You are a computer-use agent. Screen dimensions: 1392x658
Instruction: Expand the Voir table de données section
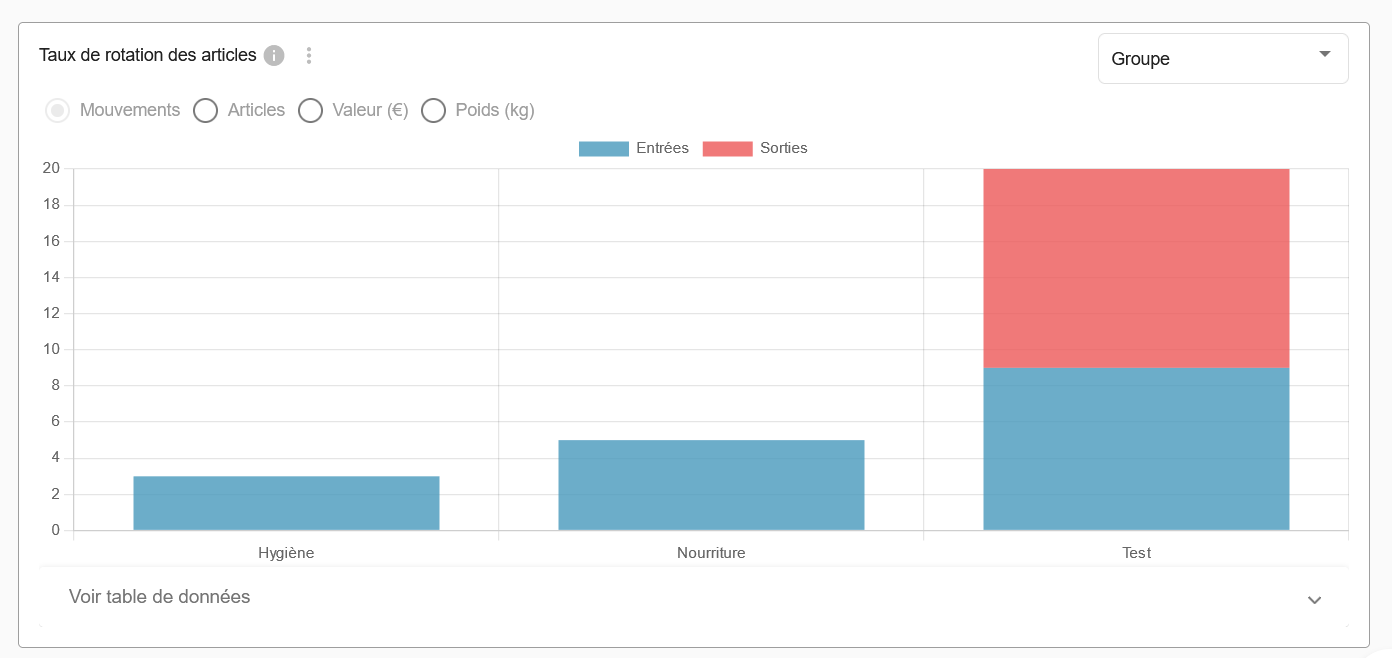pyautogui.click(x=160, y=597)
